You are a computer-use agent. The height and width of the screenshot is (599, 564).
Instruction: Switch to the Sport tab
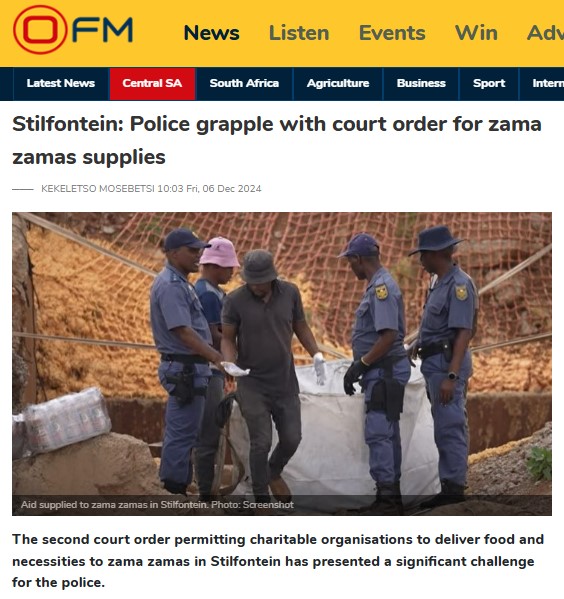tap(489, 83)
